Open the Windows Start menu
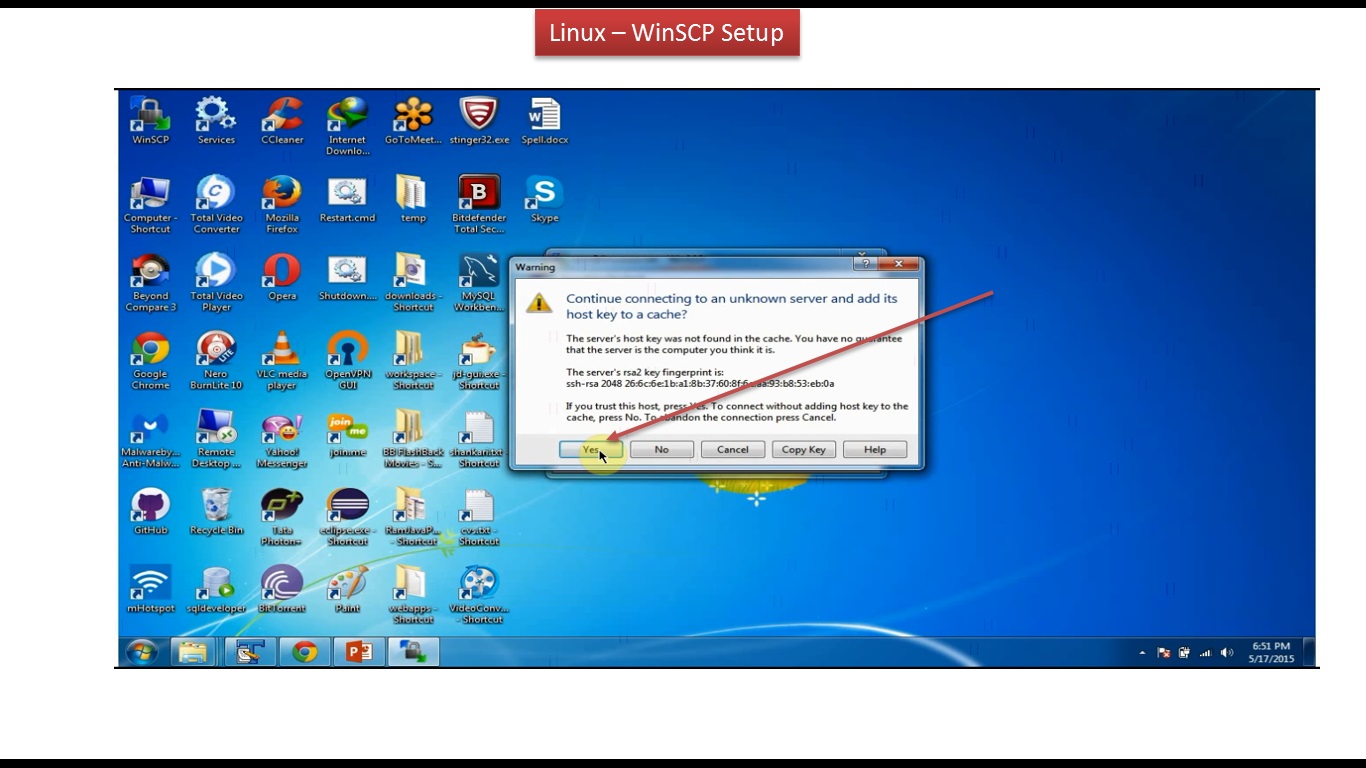 click(x=143, y=653)
